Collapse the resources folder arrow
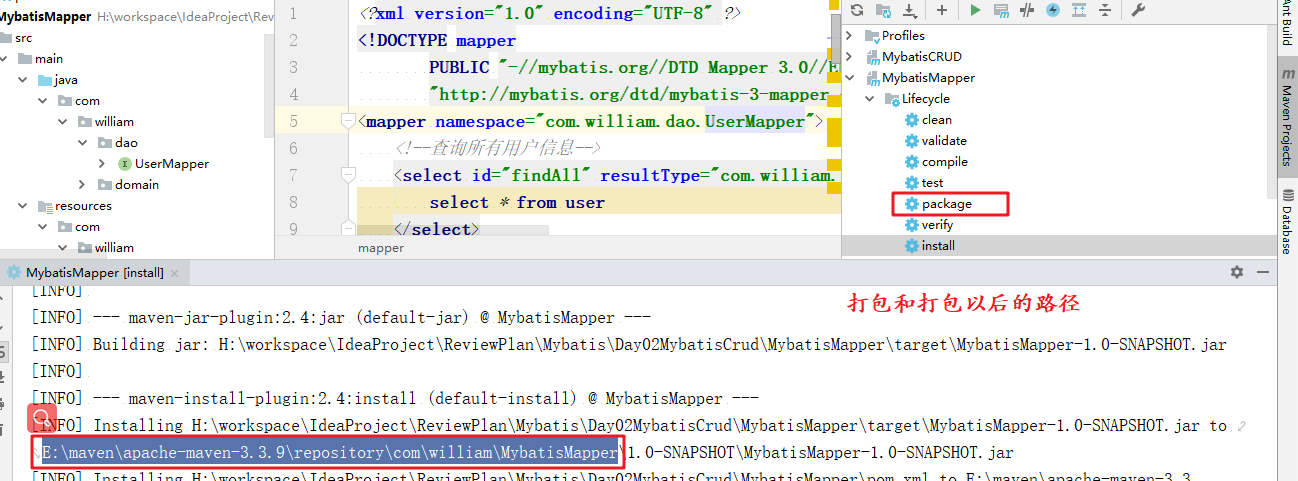 click(x=23, y=206)
